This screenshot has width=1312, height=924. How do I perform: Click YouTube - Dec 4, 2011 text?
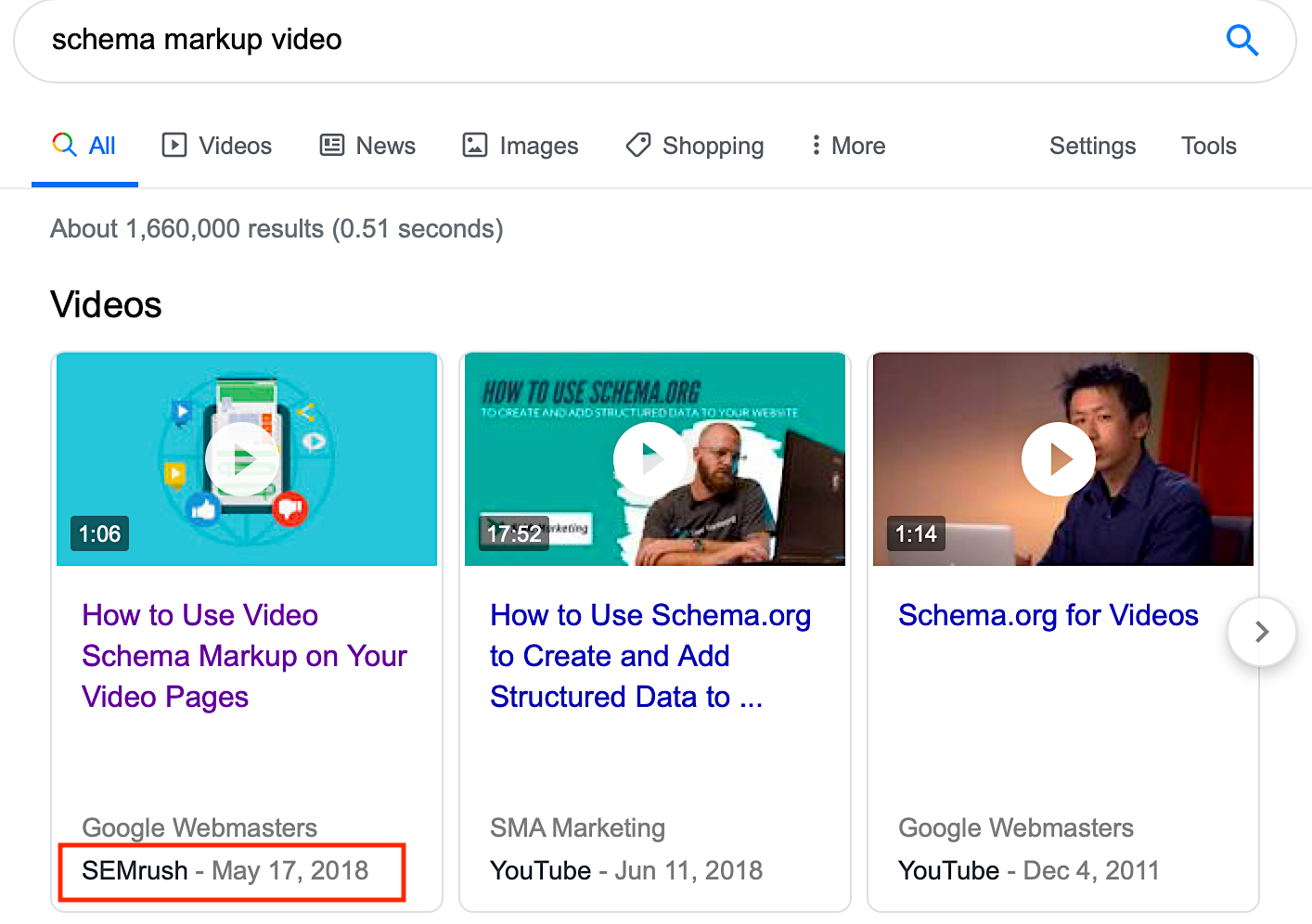(x=1029, y=870)
